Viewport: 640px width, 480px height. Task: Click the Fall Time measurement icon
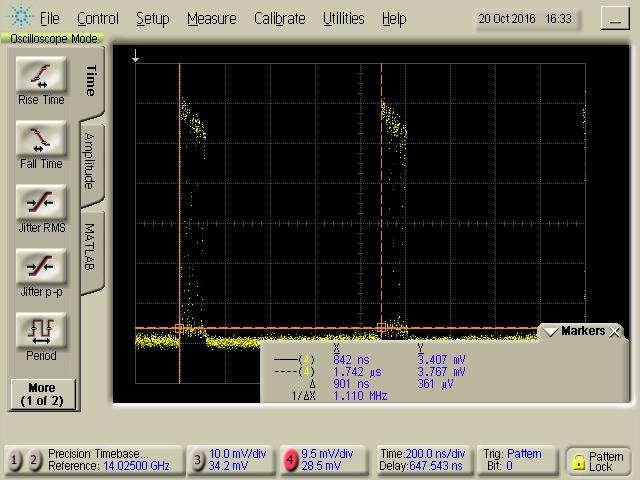(x=41, y=139)
